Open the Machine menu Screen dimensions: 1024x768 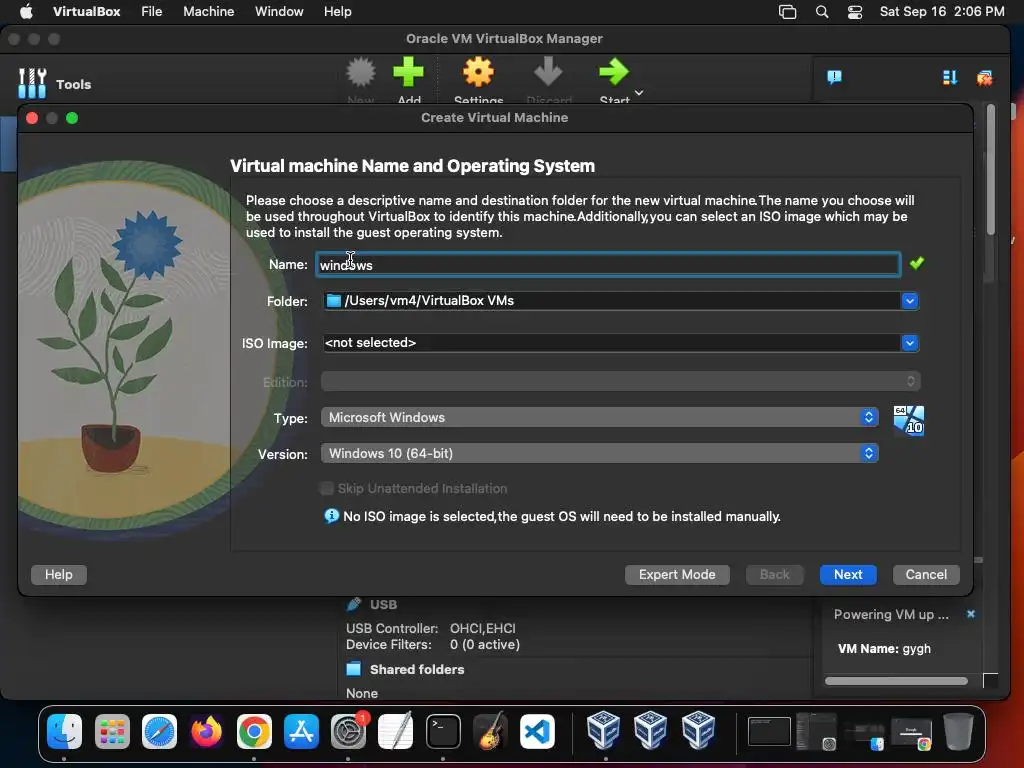[208, 12]
